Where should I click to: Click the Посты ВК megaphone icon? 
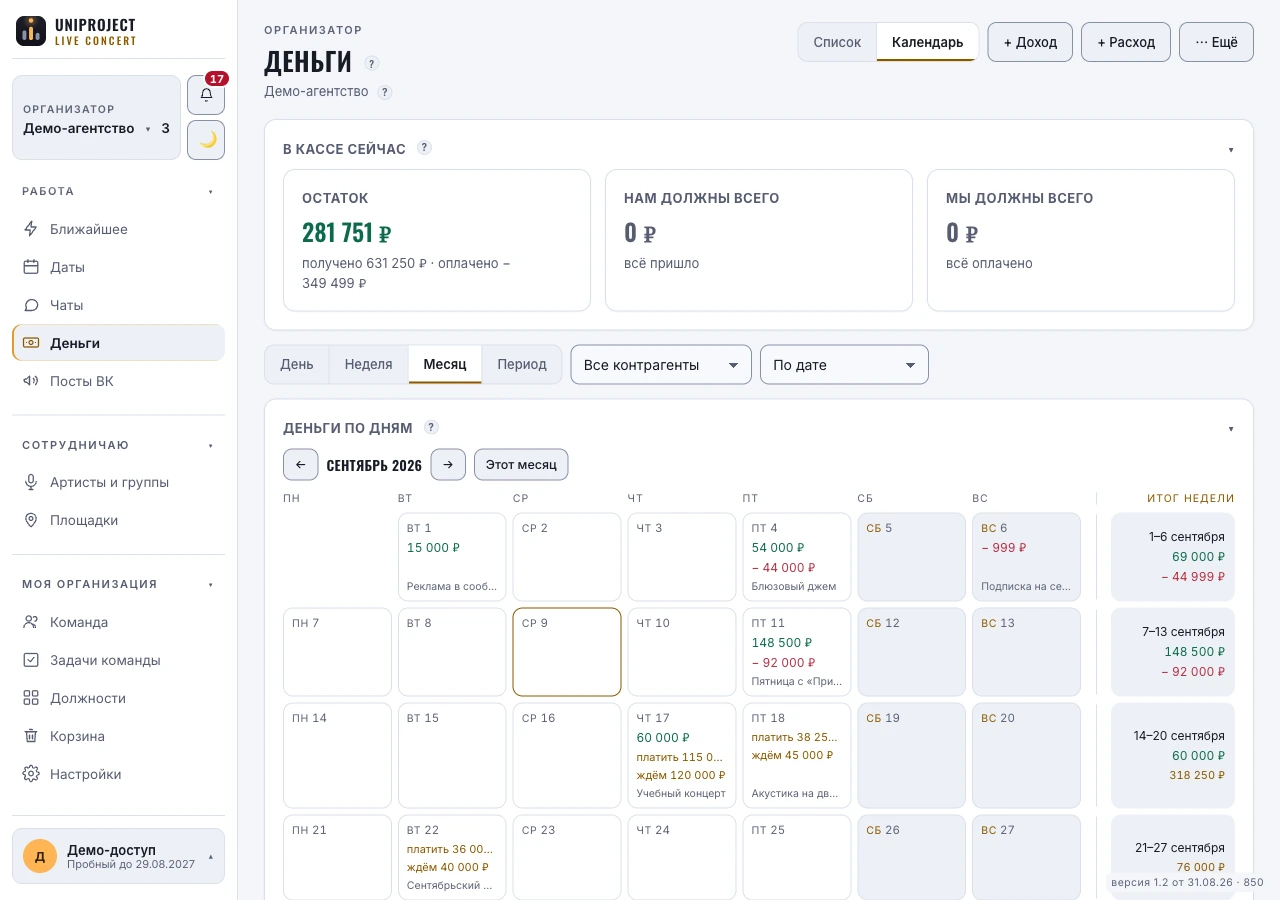coord(31,381)
